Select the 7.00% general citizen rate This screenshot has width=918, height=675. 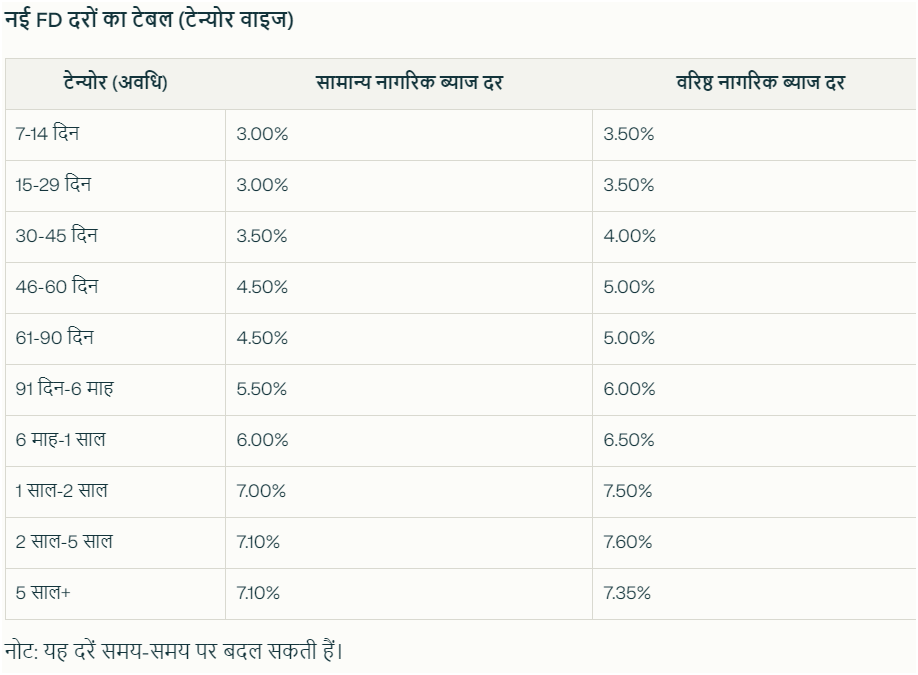click(x=261, y=491)
